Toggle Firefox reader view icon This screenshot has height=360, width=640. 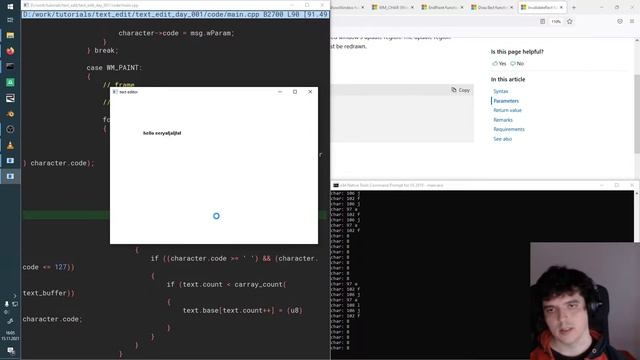click(542, 21)
